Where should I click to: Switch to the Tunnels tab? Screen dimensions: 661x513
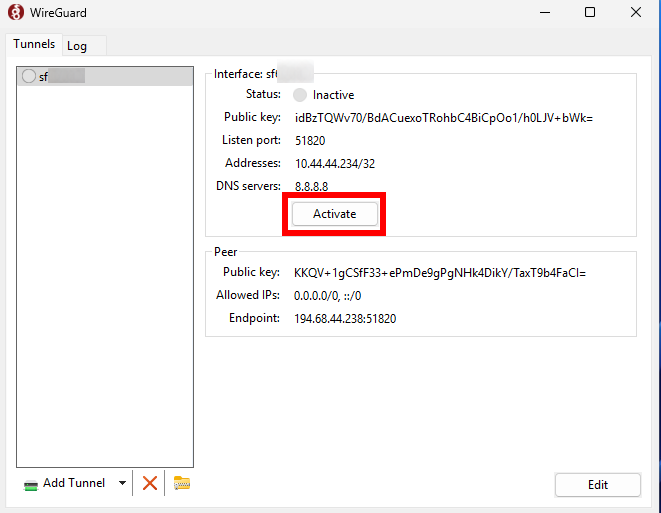click(34, 44)
